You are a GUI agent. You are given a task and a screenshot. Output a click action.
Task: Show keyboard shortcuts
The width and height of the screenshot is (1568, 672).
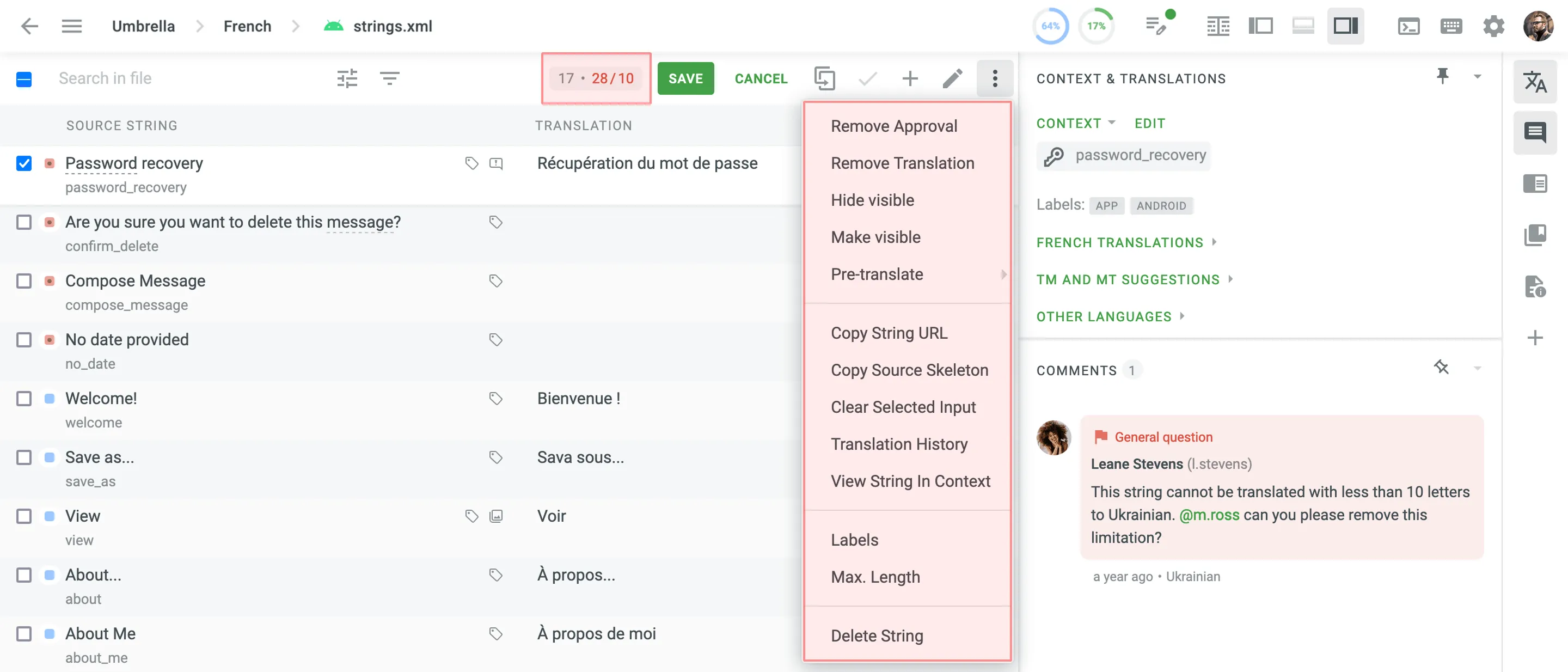1451,26
